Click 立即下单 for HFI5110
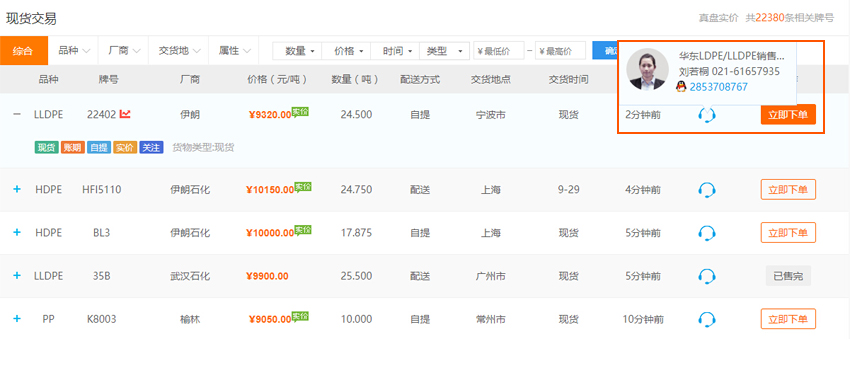 (x=788, y=190)
